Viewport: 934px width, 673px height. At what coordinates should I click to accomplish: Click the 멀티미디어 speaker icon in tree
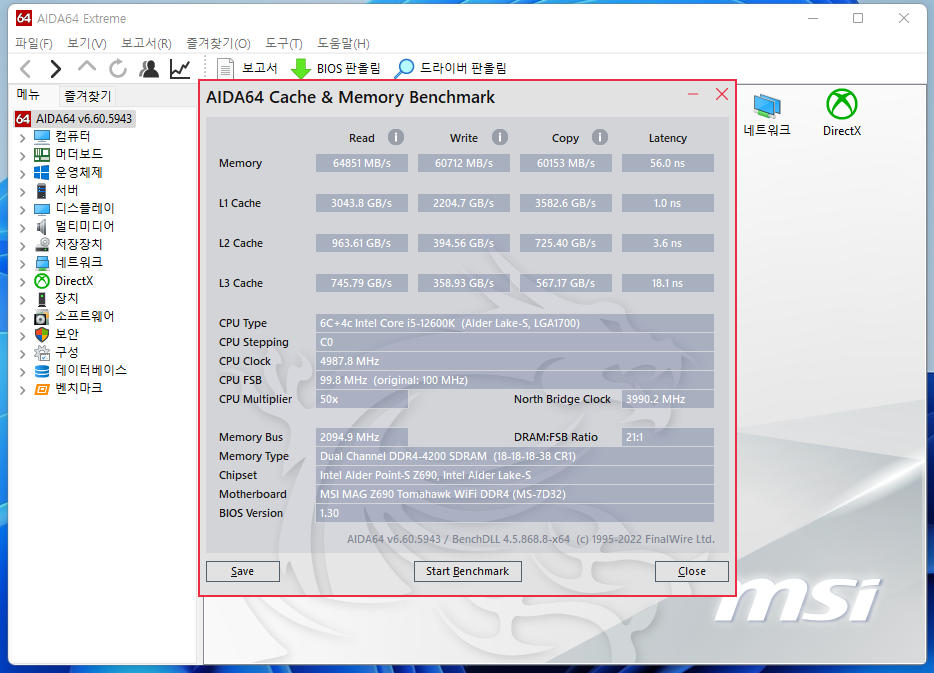click(42, 227)
